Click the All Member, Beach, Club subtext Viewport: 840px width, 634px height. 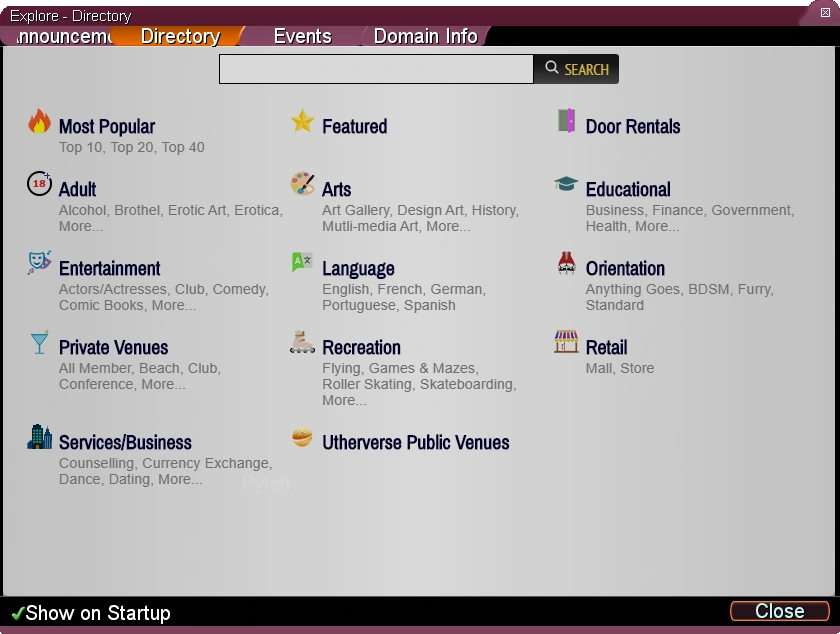pyautogui.click(x=139, y=368)
